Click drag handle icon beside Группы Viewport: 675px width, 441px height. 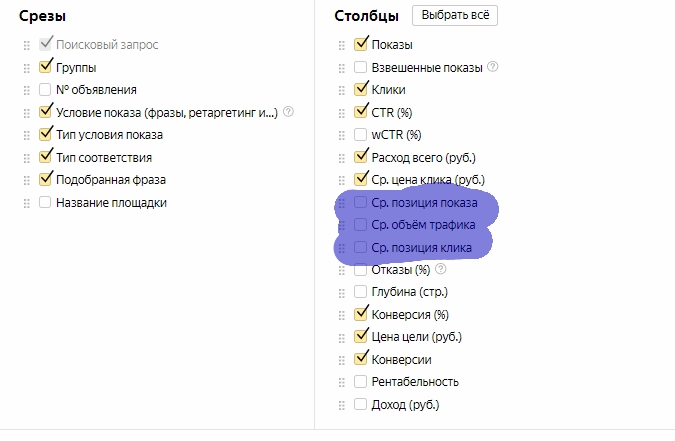pos(27,68)
